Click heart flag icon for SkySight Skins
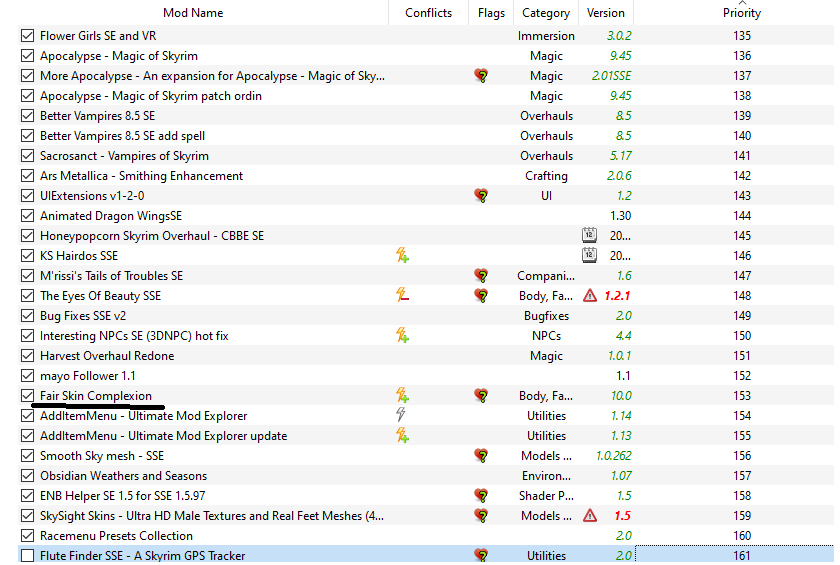This screenshot has width=840, height=565. [x=481, y=516]
